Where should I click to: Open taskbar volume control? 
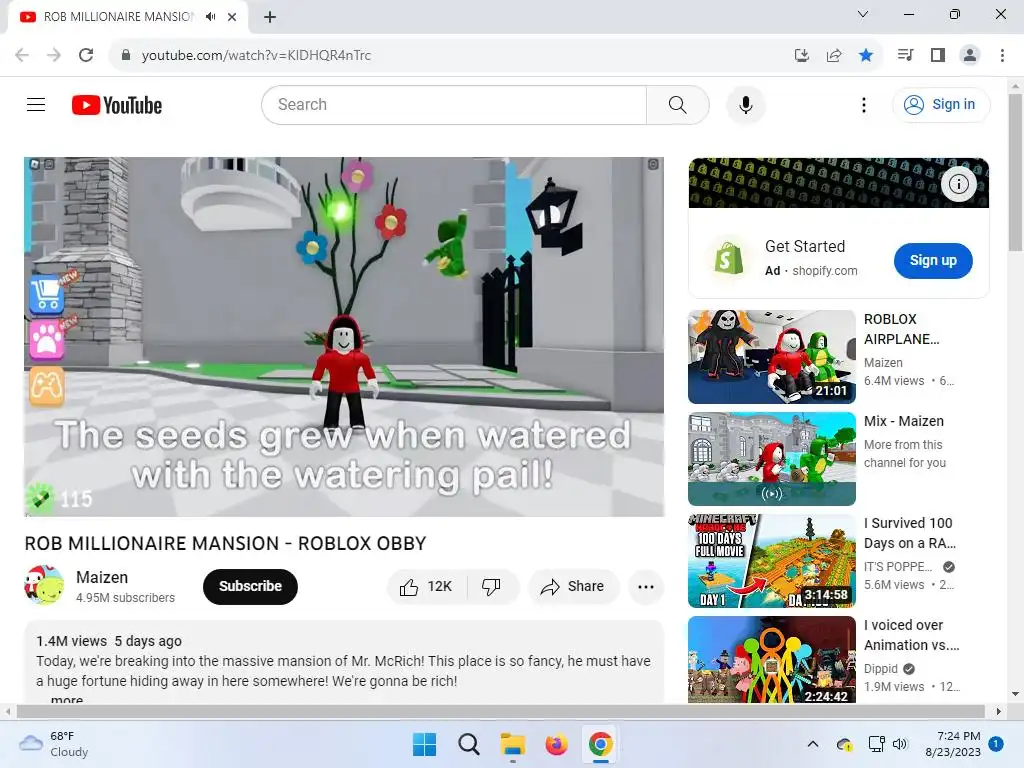(900, 744)
